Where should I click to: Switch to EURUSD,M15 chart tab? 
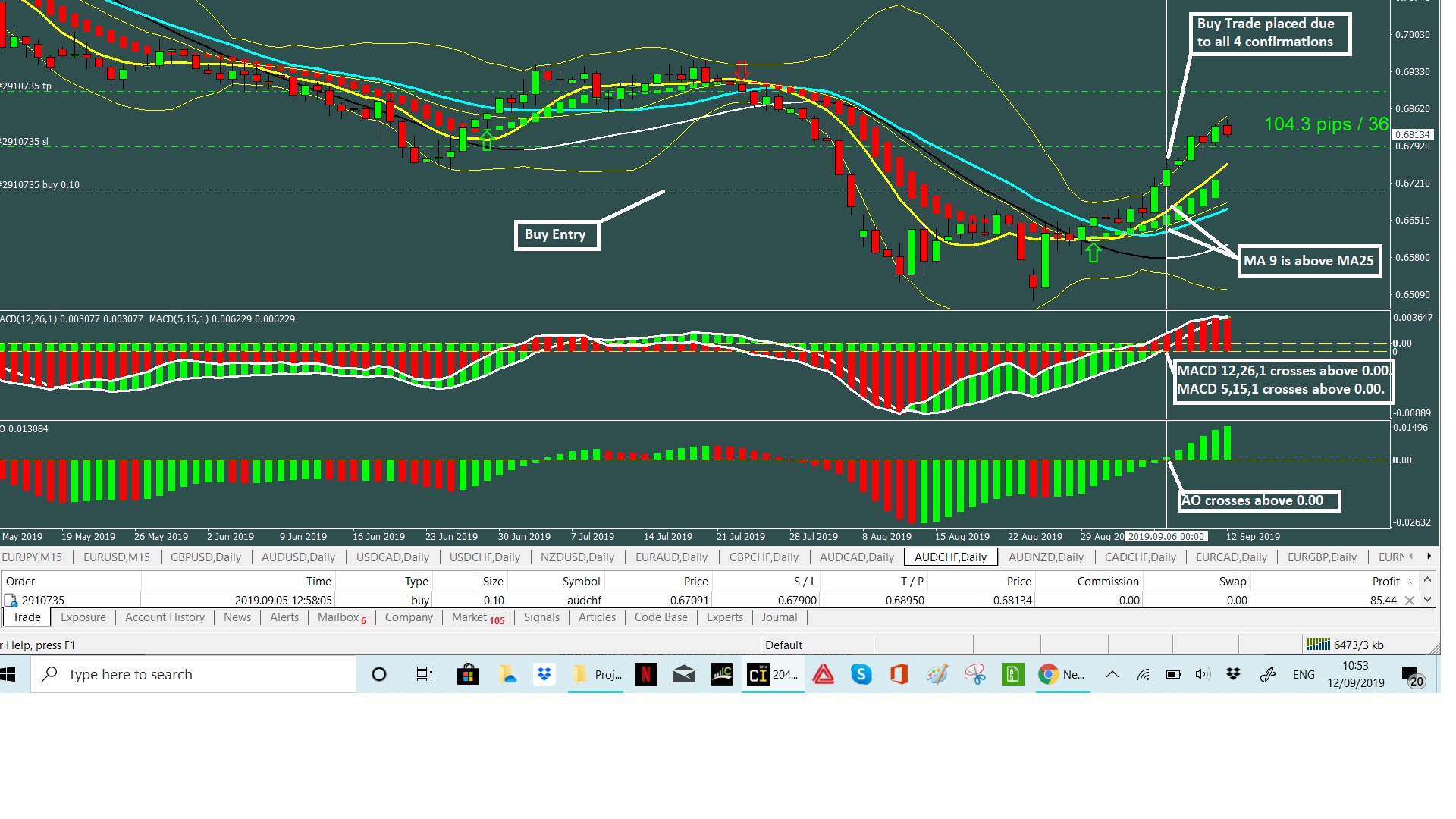tap(117, 557)
